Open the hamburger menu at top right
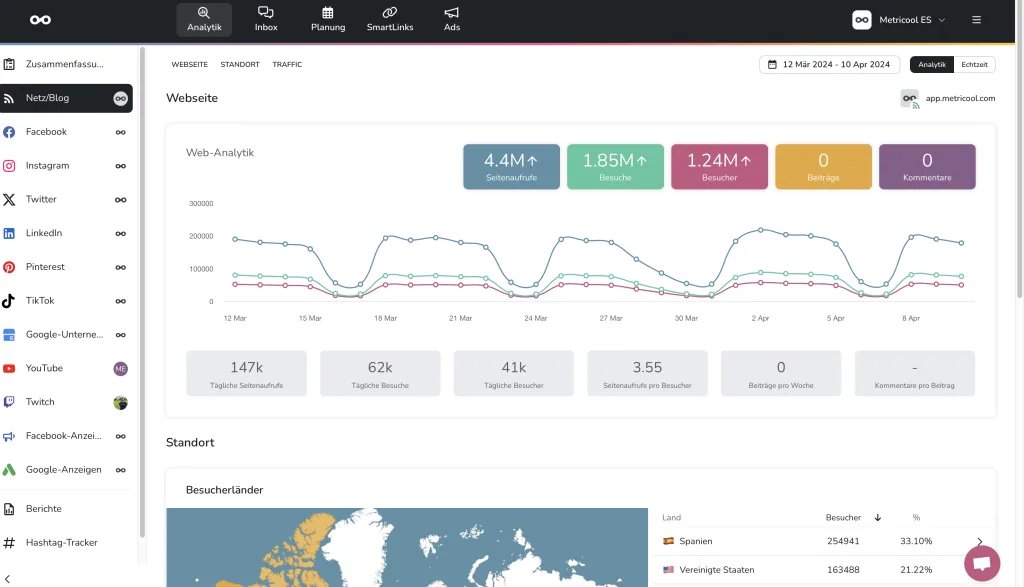 tap(976, 20)
